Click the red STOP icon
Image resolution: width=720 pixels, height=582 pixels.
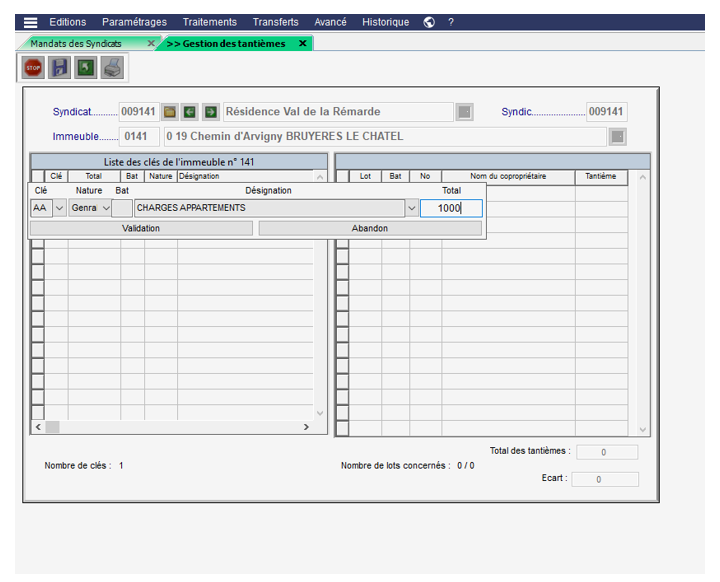(x=33, y=68)
